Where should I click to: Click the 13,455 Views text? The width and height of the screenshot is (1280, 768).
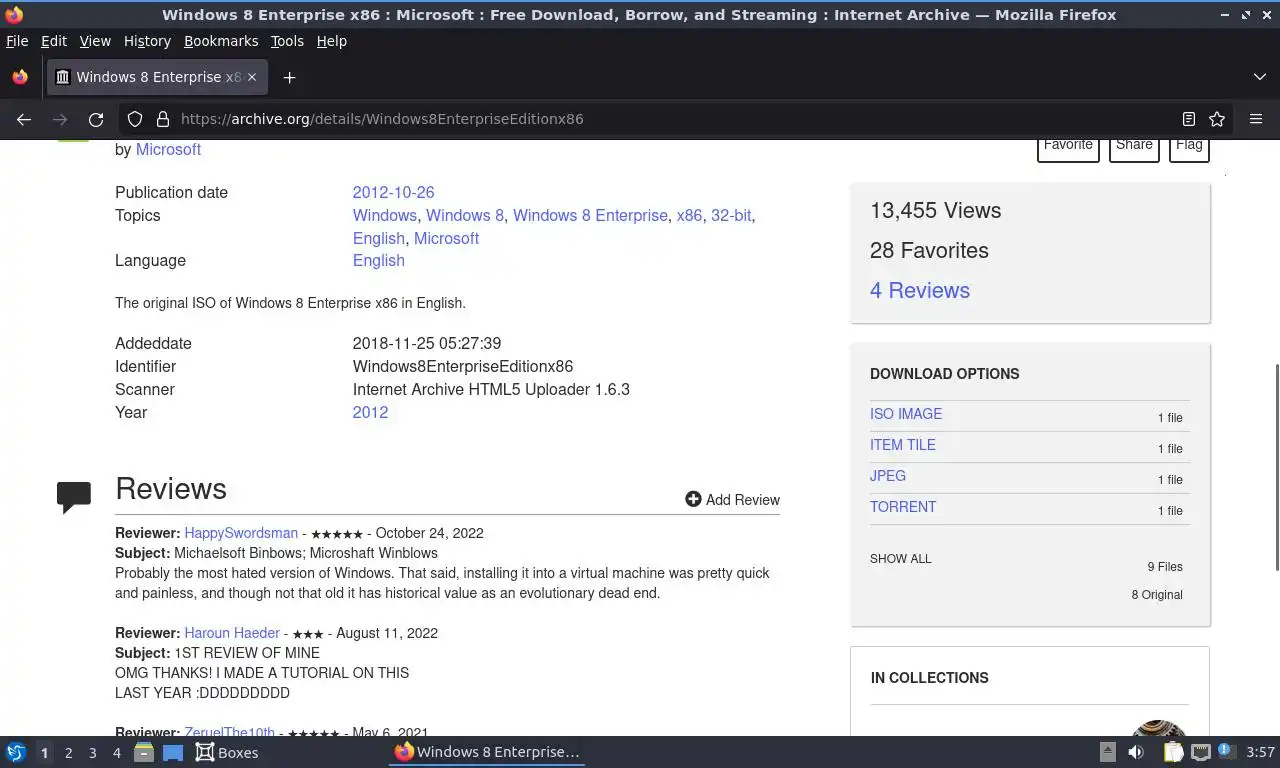pyautogui.click(x=935, y=210)
